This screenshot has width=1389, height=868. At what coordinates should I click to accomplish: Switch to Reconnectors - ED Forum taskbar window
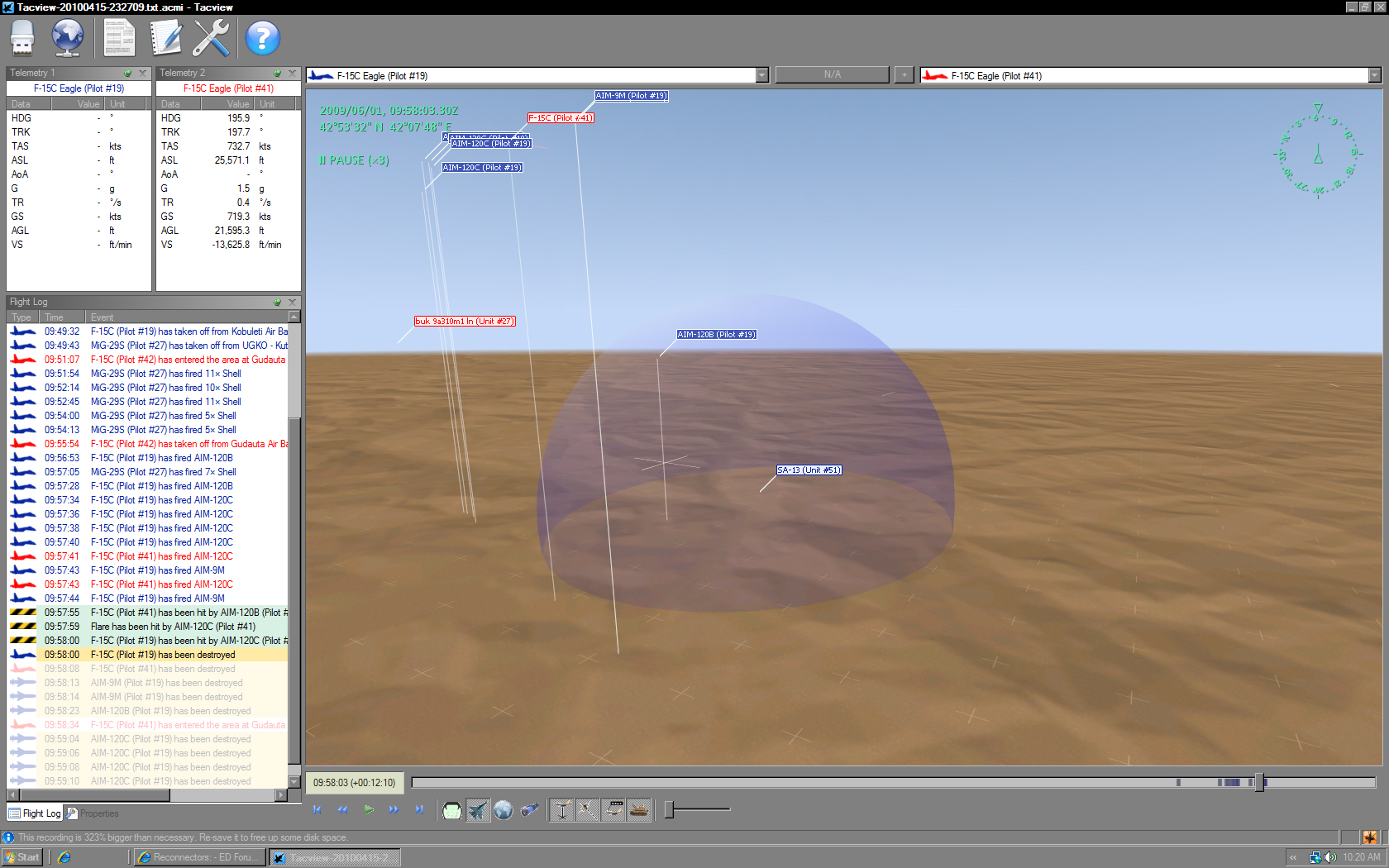coord(200,857)
